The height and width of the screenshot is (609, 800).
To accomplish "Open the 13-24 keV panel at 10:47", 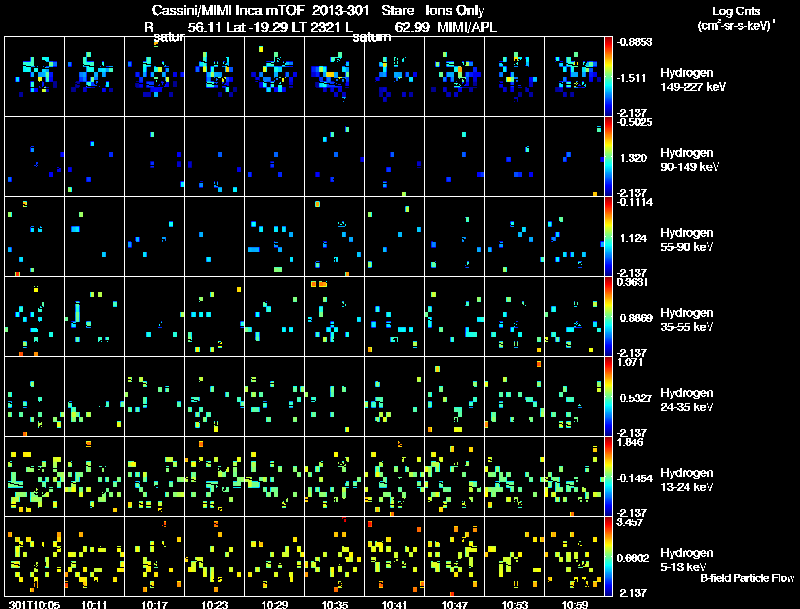I will pyautogui.click(x=455, y=476).
